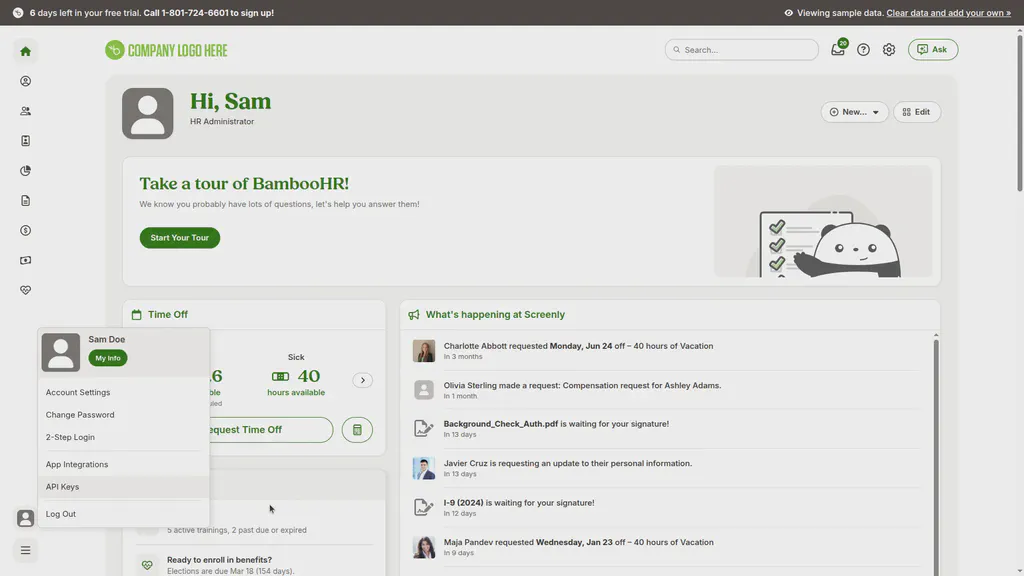Open the Benefits heart icon
The image size is (1024, 576).
[x=25, y=289]
